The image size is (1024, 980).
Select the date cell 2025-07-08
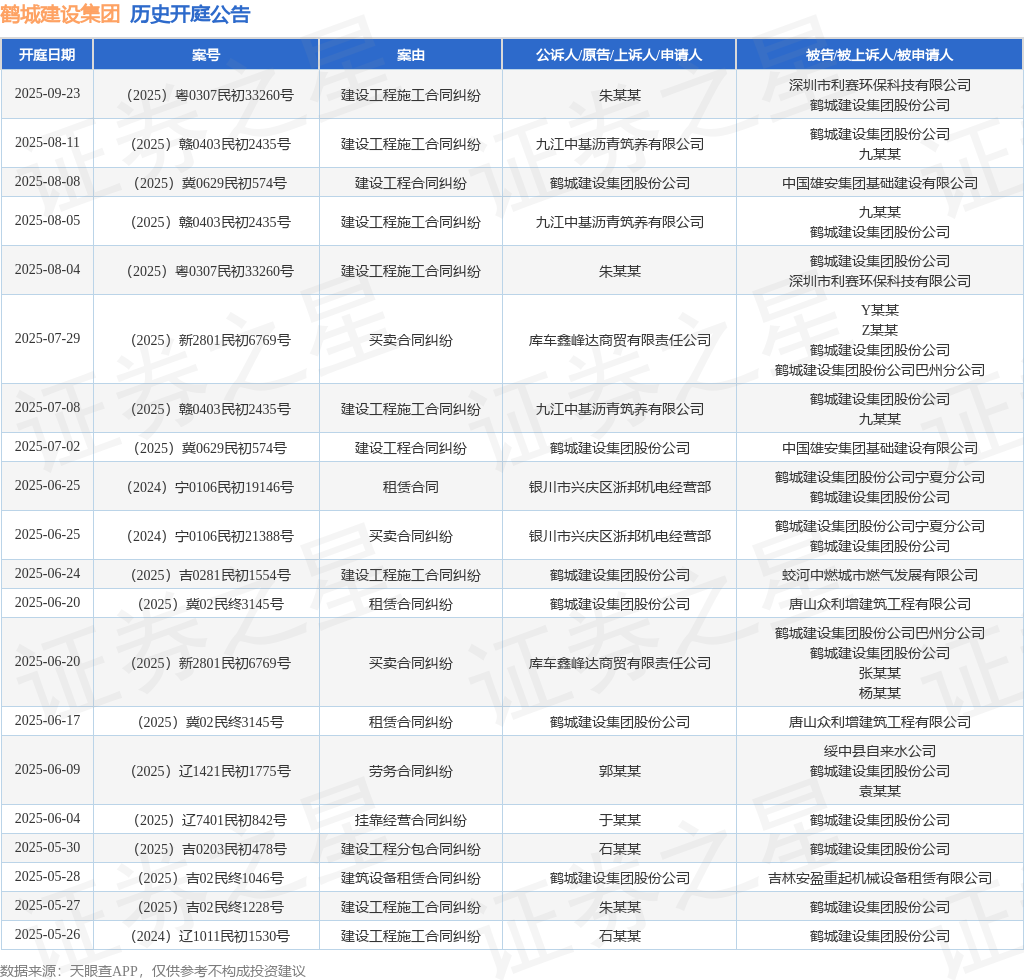(x=48, y=407)
